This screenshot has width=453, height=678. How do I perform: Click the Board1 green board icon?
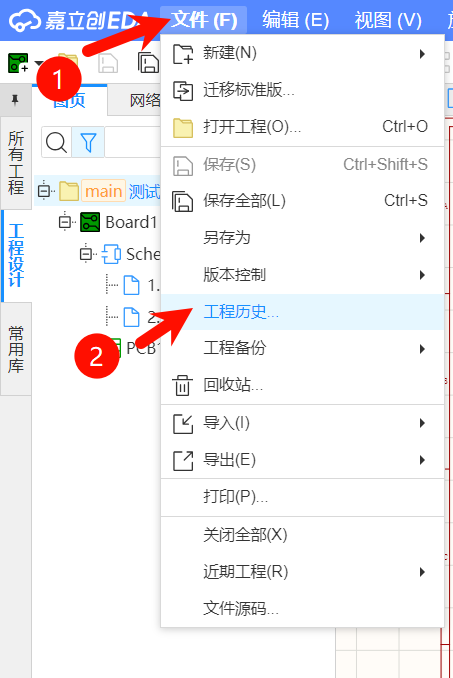click(x=90, y=222)
